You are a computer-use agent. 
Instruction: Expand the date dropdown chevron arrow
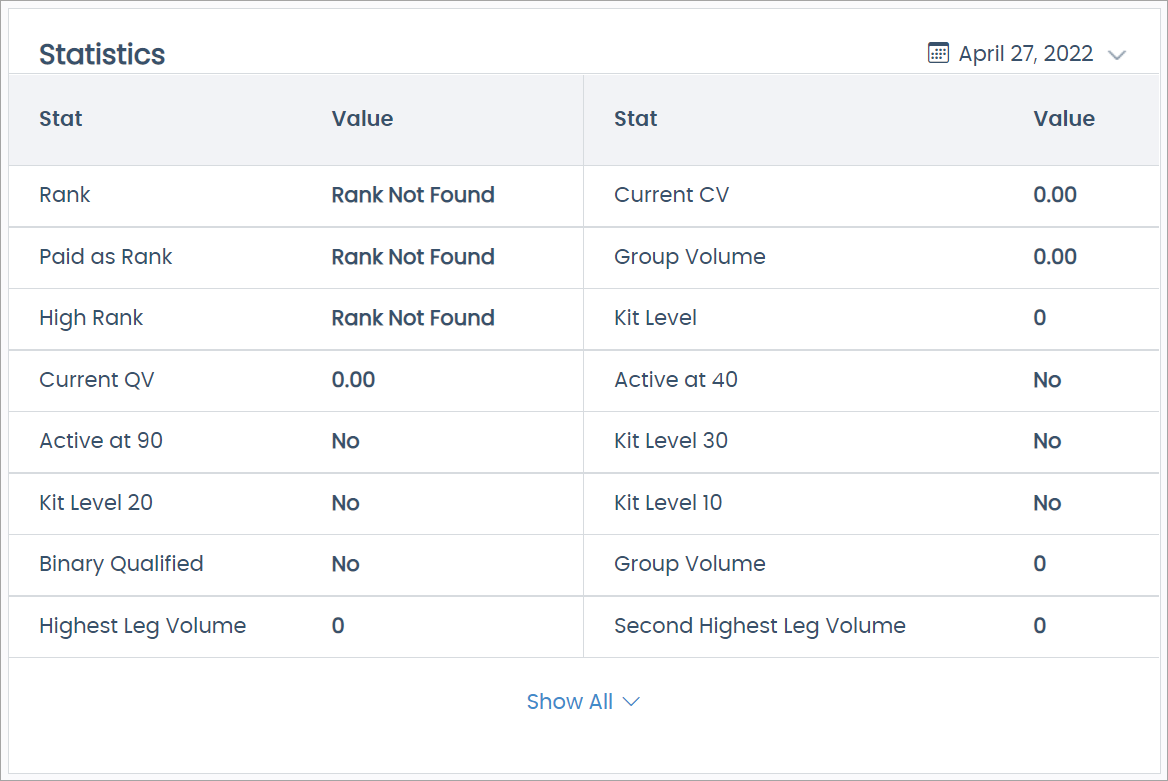coord(1117,55)
